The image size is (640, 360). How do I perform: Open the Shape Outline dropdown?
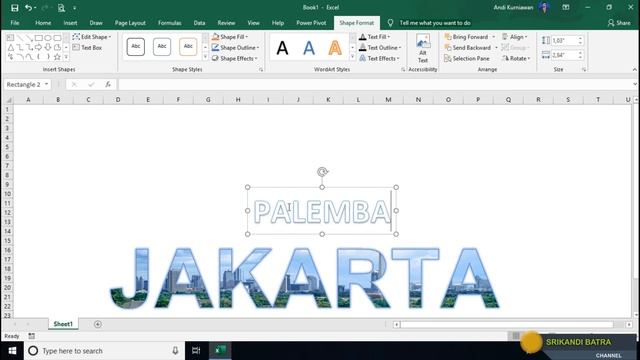(236, 48)
